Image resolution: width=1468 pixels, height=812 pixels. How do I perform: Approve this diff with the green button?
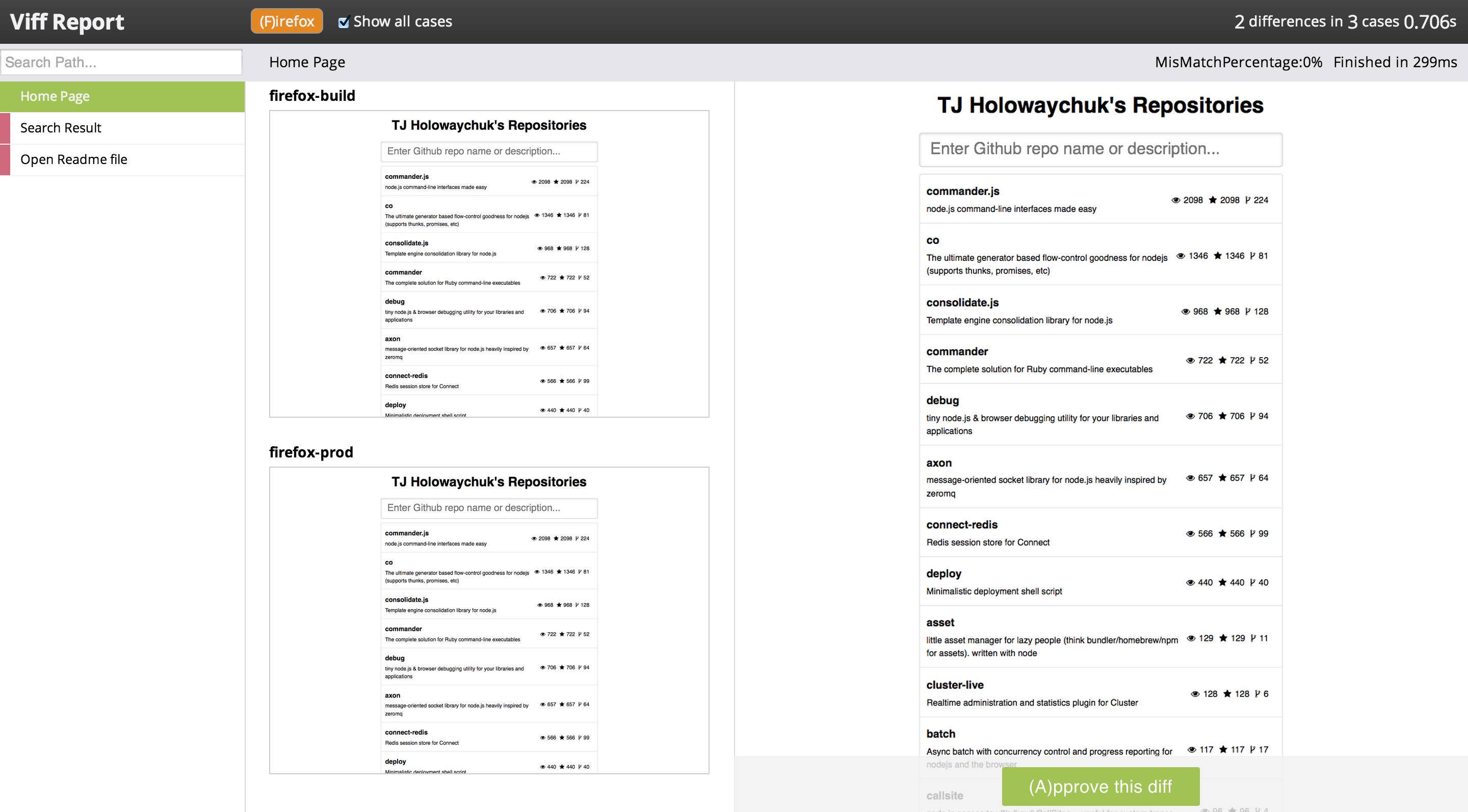[x=1100, y=786]
